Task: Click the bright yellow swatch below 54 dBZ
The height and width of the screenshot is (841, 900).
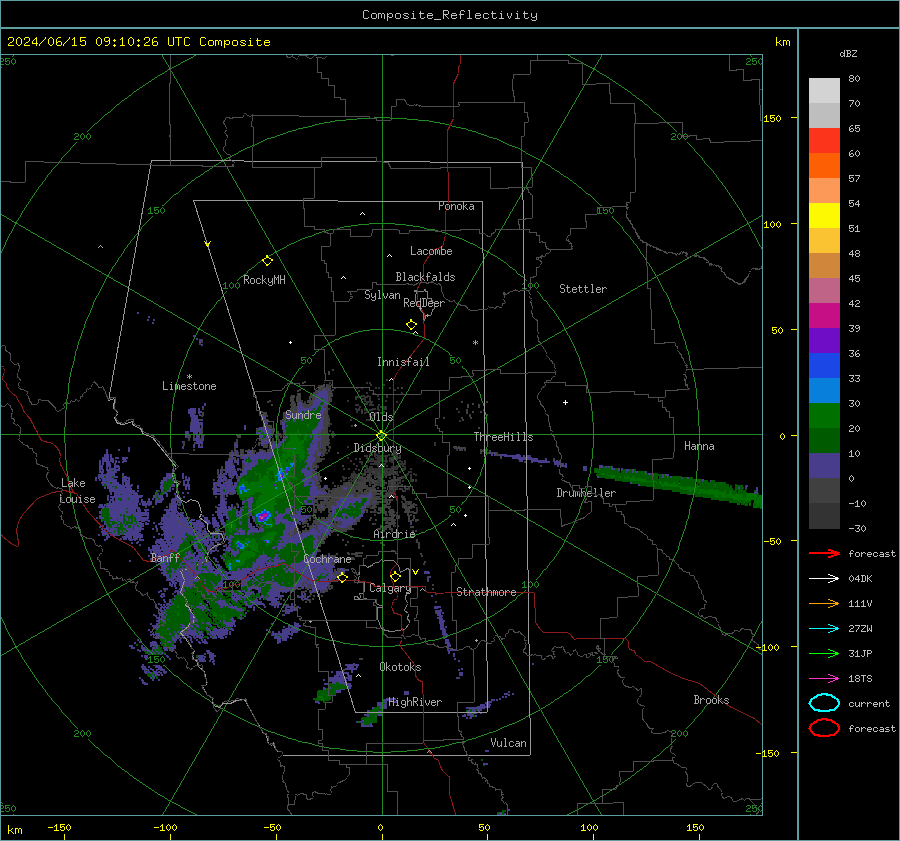Action: (x=824, y=215)
